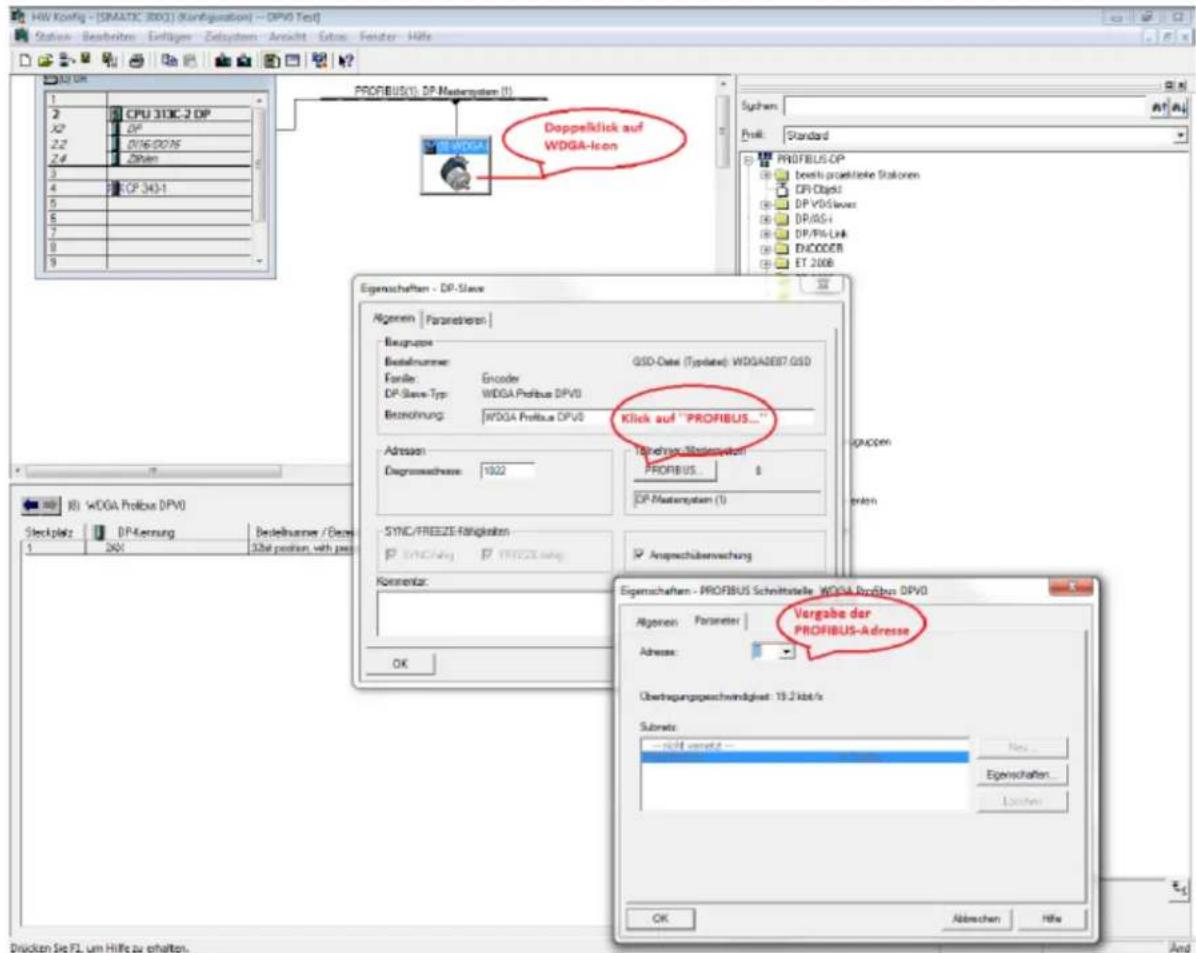Open the Station menu

(53, 37)
